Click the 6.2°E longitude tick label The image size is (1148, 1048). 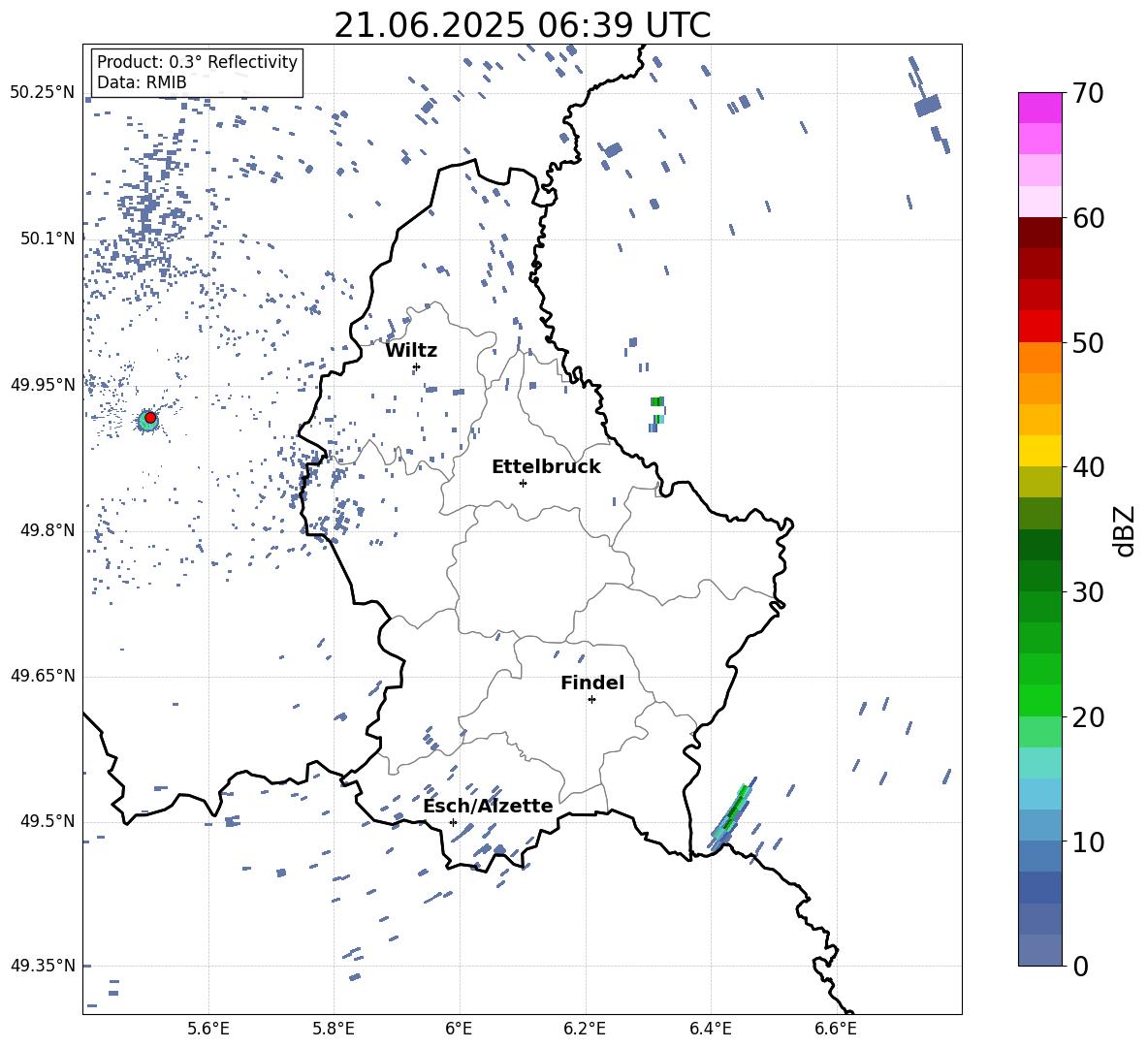585,1029
